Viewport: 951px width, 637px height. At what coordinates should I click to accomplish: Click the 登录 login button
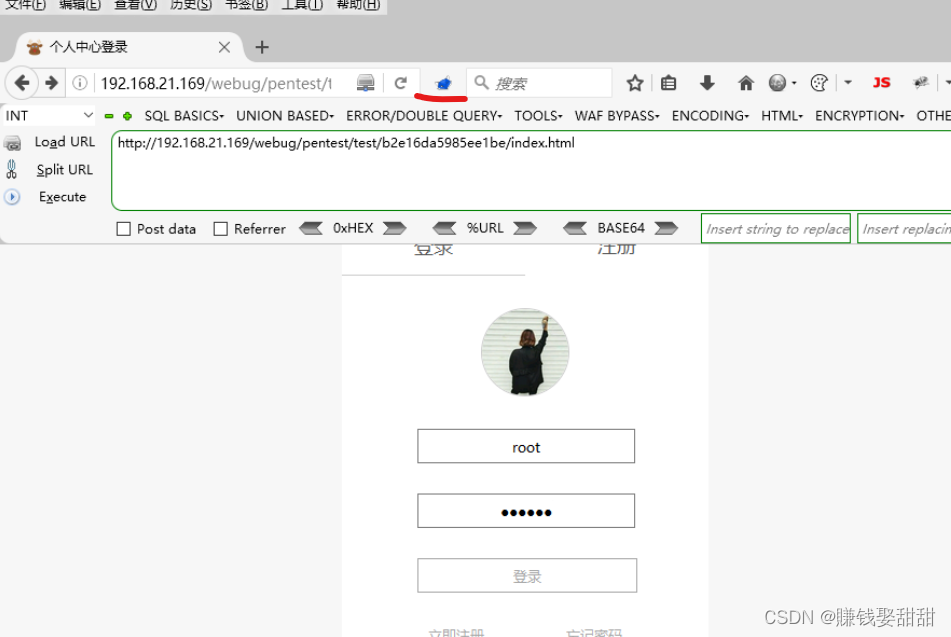[x=526, y=575]
